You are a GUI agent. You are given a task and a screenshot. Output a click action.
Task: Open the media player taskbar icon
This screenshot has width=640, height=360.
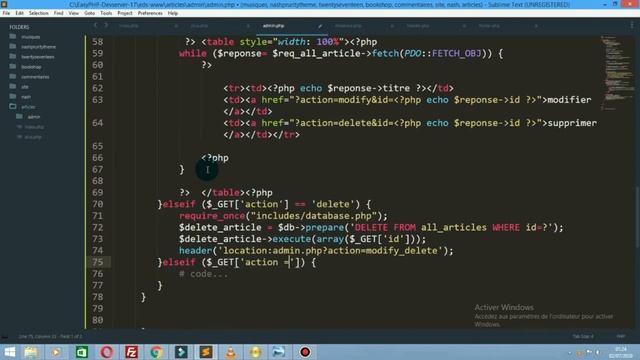(x=56, y=352)
